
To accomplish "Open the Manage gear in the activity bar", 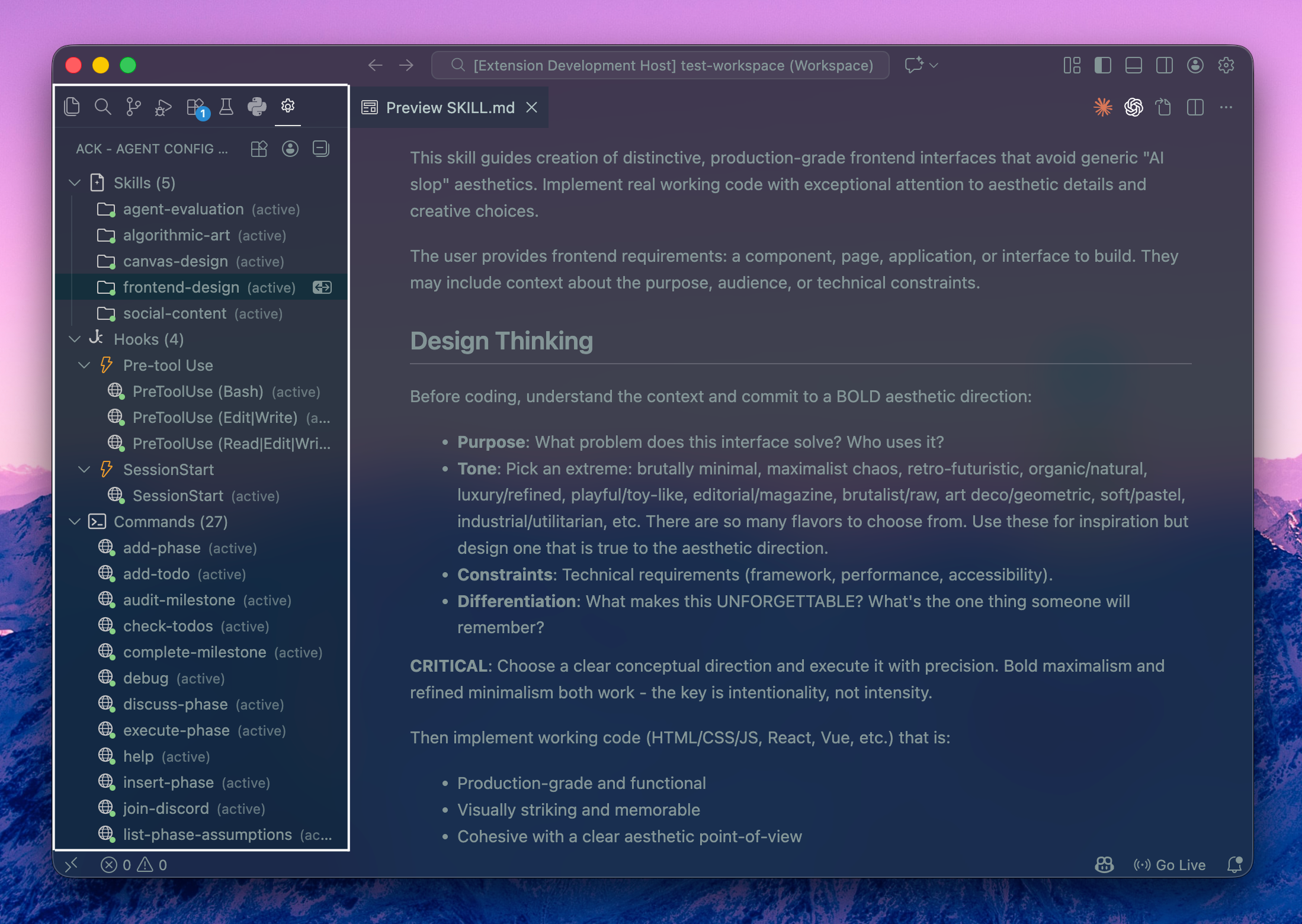I will coord(288,107).
